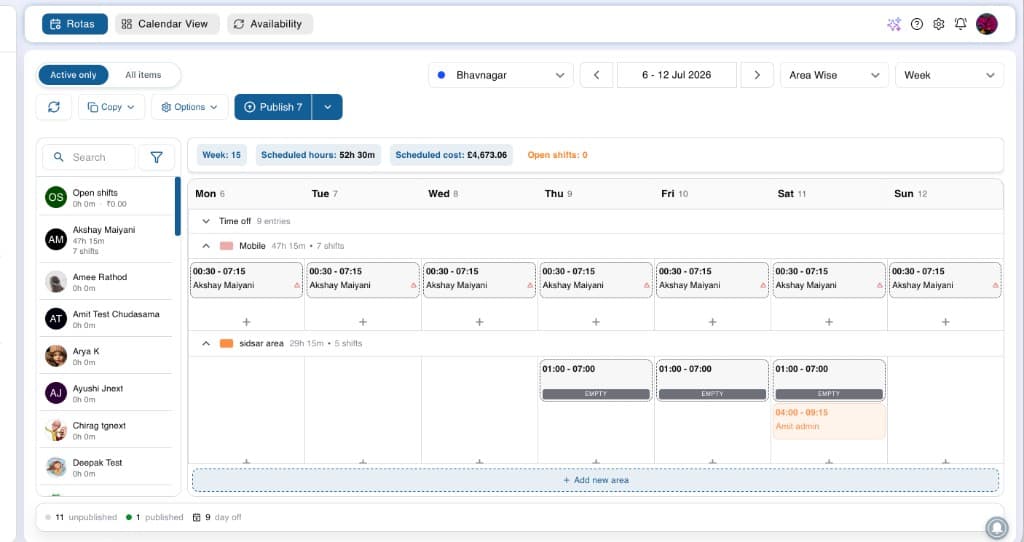Screen dimensions: 1024x542
Task: Open the Options dropdown
Action: coord(189,107)
